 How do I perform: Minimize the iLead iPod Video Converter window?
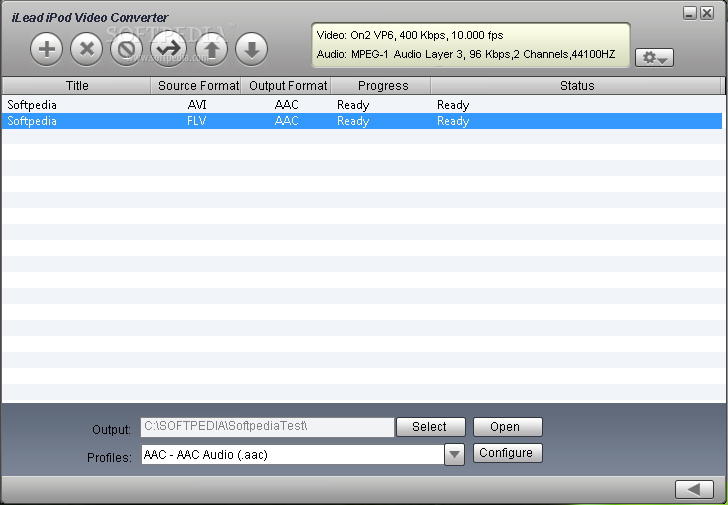[x=689, y=13]
